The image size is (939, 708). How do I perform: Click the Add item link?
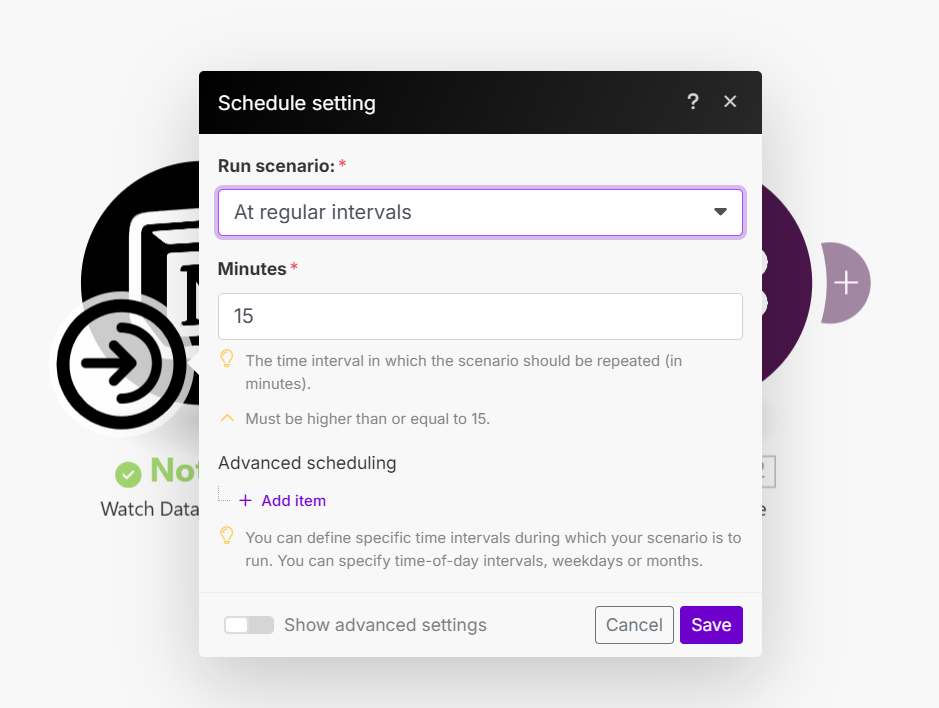(x=293, y=501)
